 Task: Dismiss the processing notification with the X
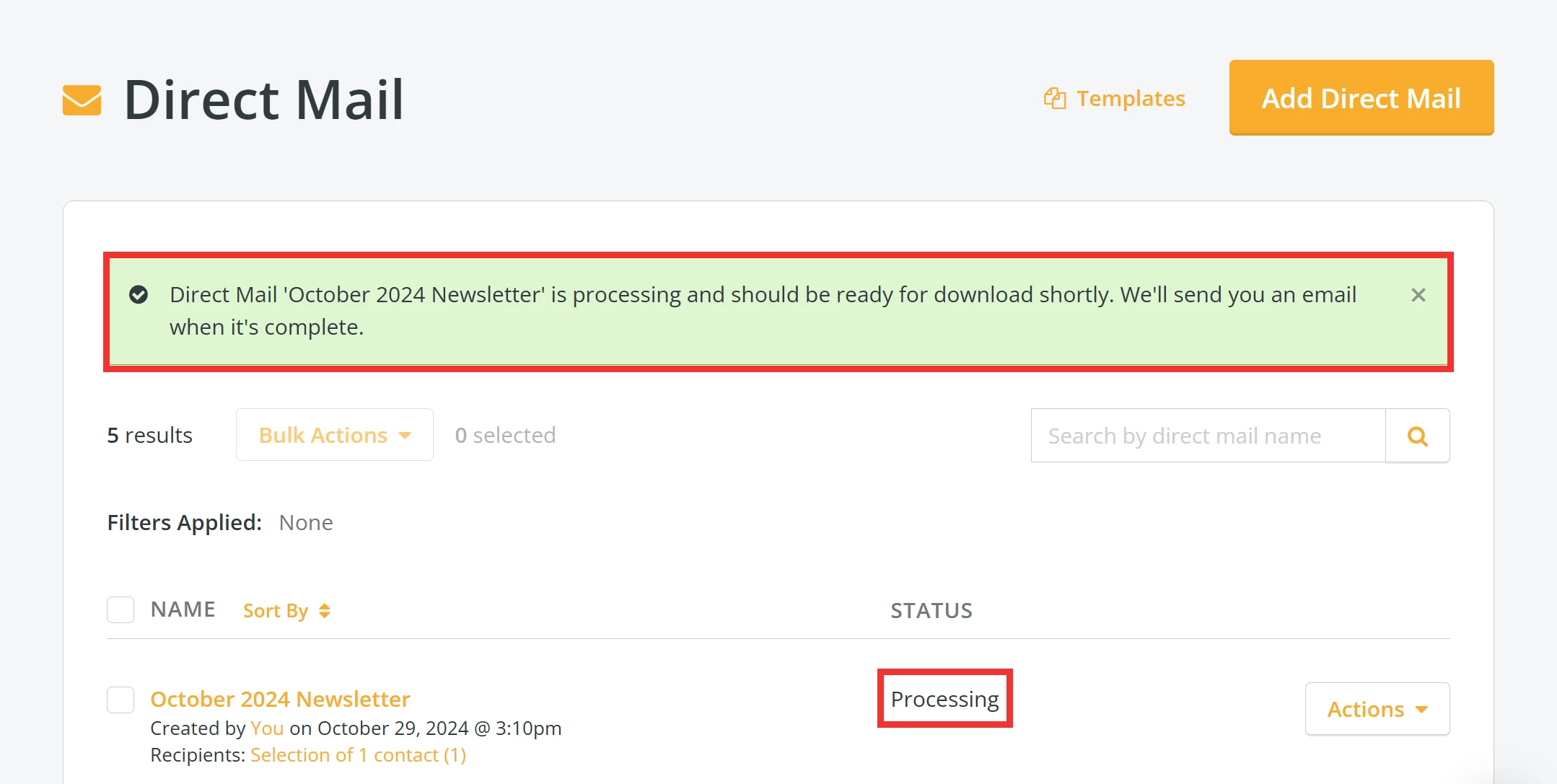(1418, 295)
